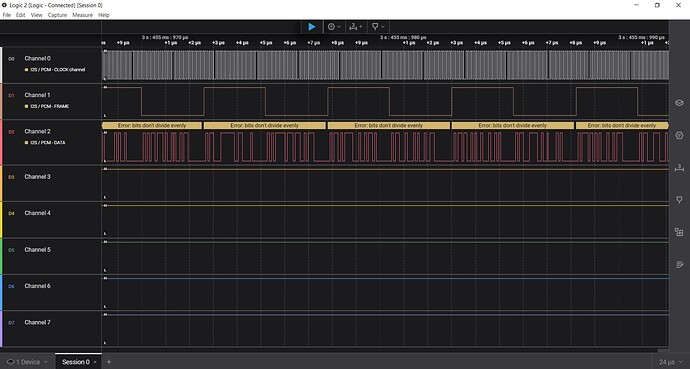
Task: Open the Edit menu
Action: tap(21, 15)
